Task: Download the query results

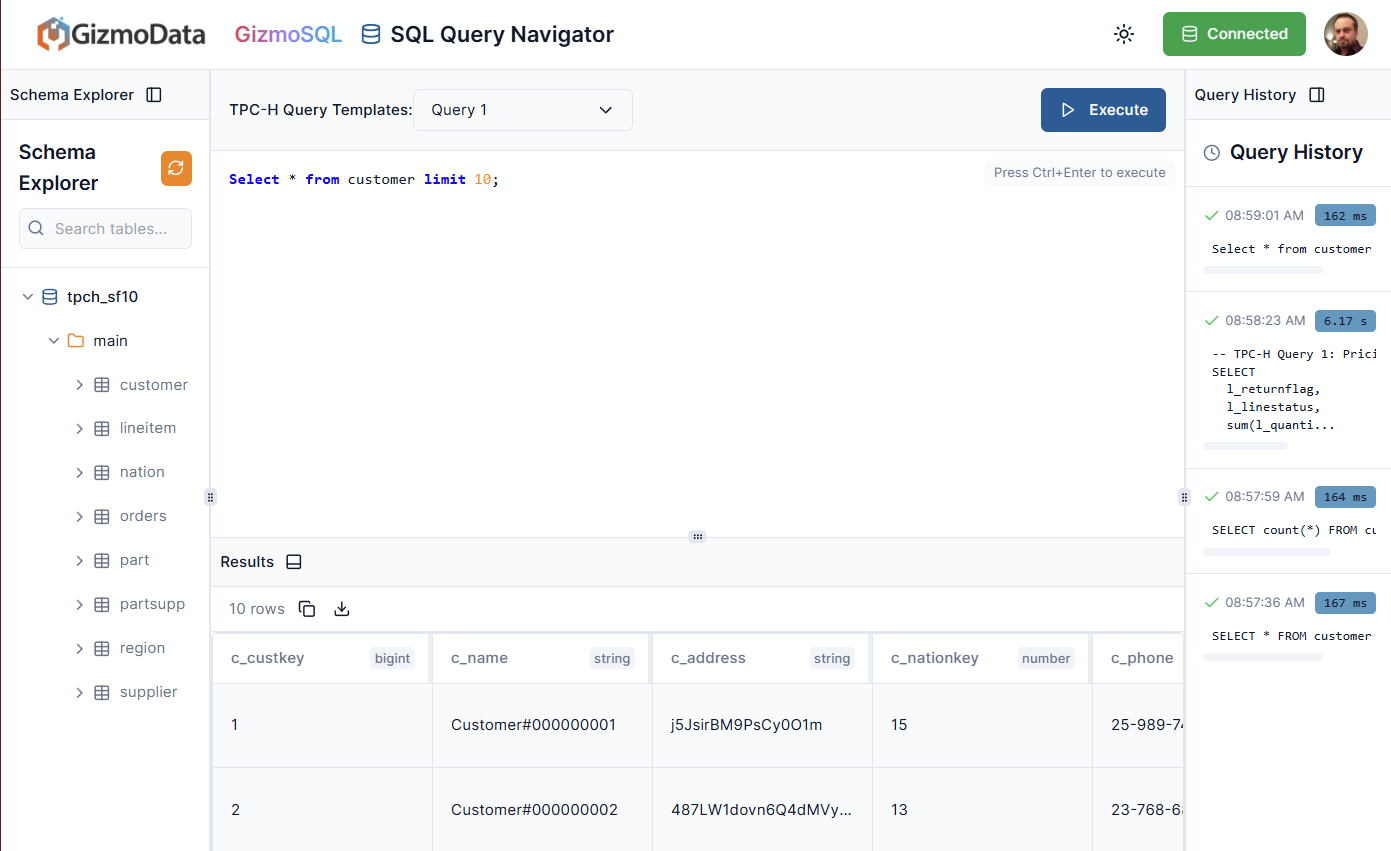Action: pos(341,608)
